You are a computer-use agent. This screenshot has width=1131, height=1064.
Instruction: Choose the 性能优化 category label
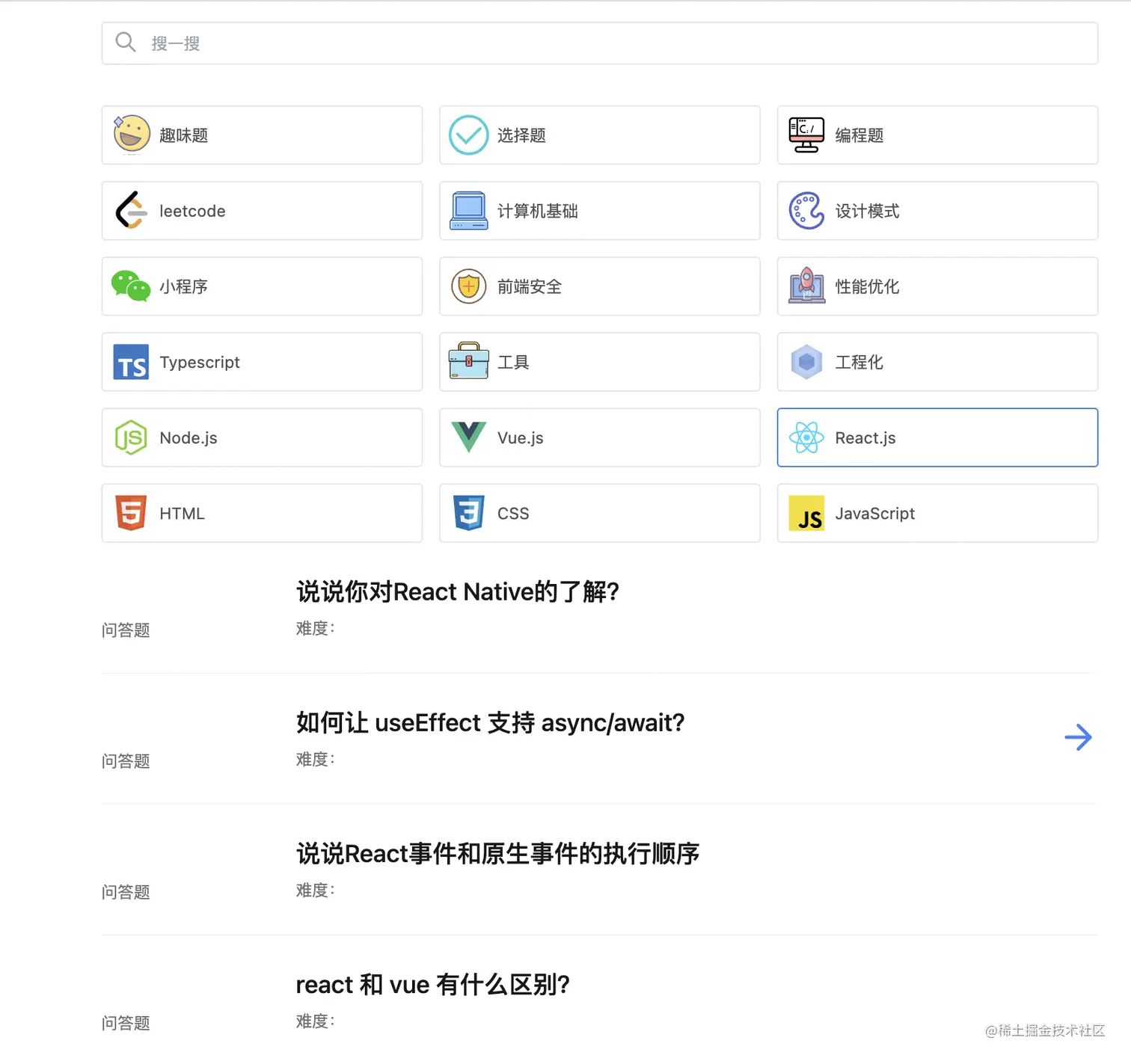(x=868, y=286)
